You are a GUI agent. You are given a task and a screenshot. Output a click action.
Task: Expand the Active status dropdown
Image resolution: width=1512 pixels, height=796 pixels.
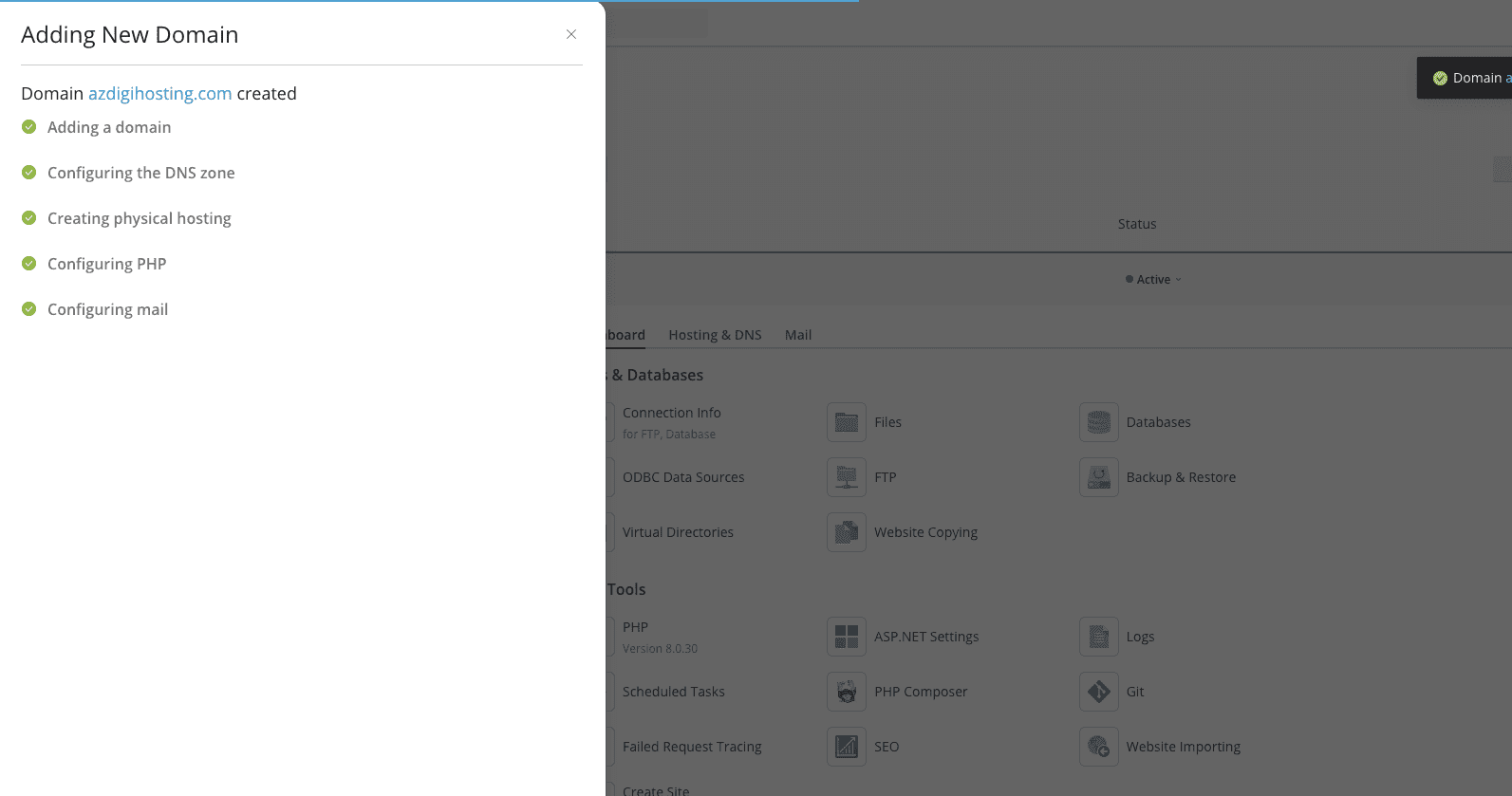(1154, 280)
